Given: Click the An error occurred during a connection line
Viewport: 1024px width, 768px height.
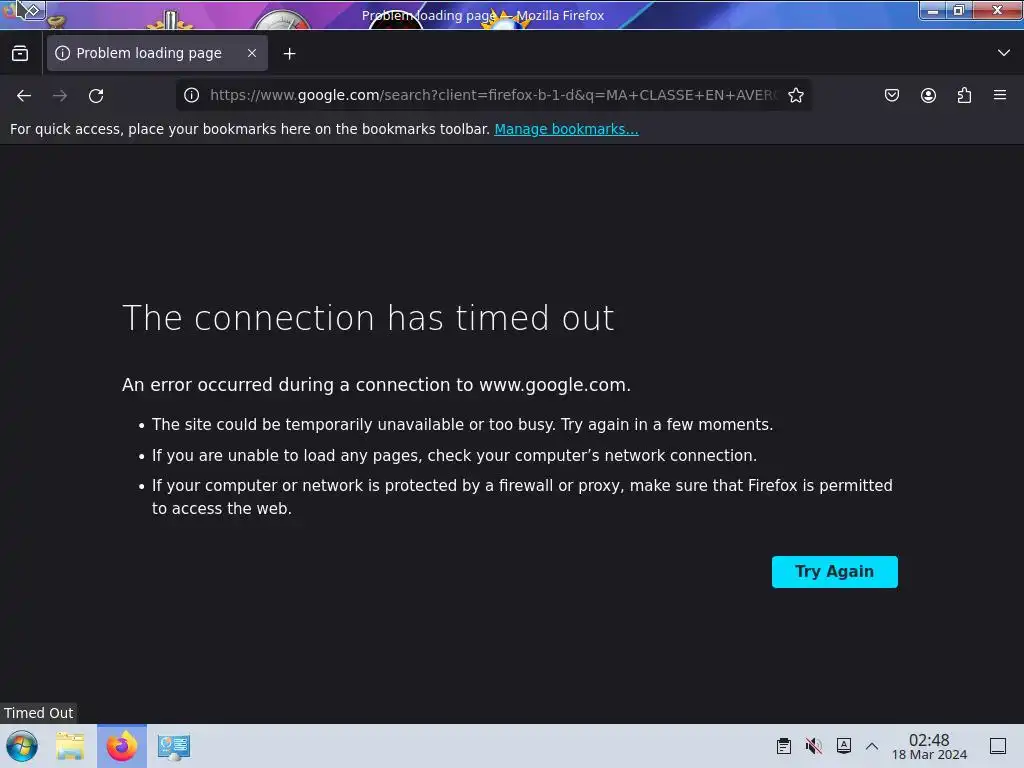Looking at the screenshot, I should click(x=376, y=385).
